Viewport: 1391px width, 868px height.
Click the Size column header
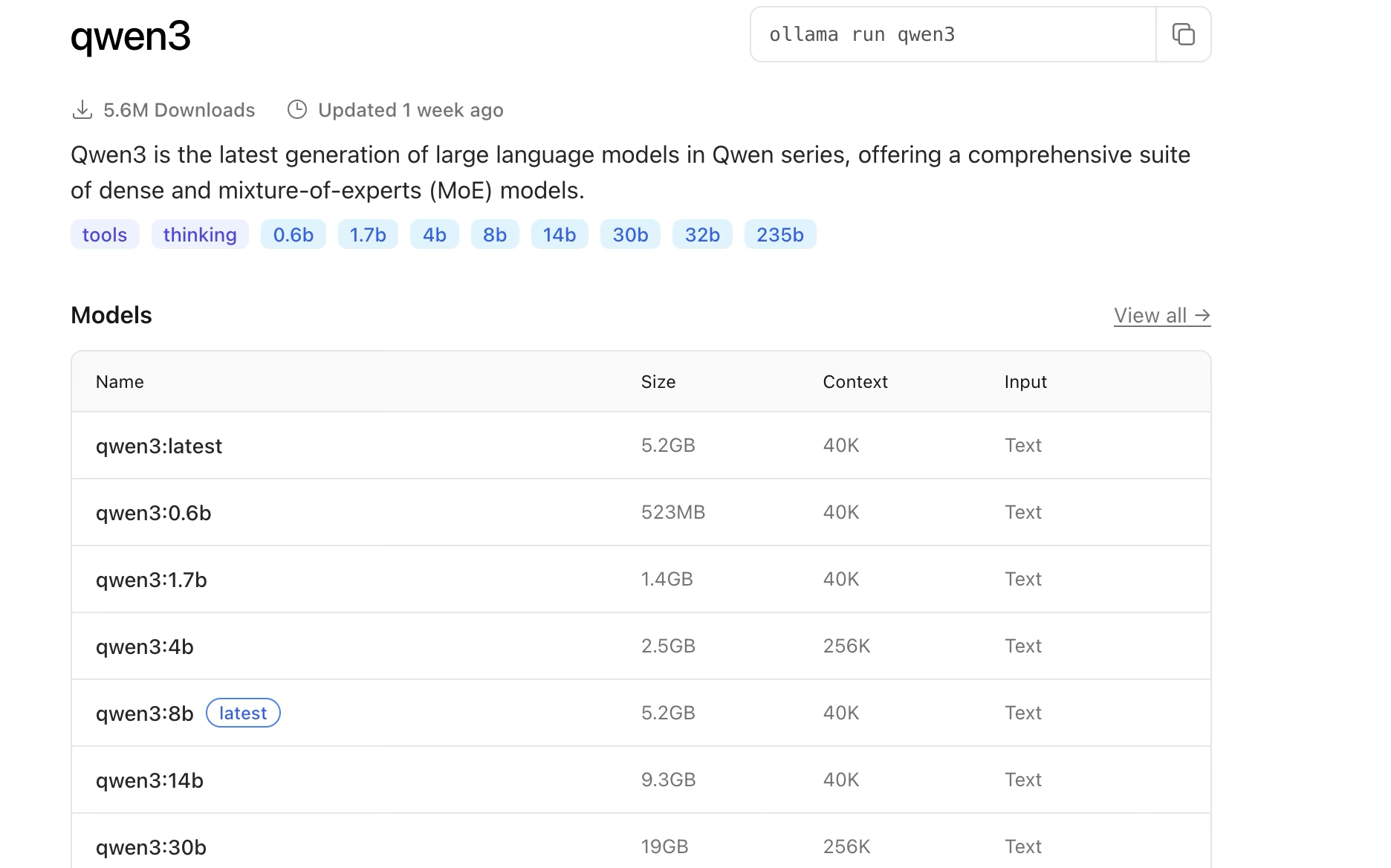point(658,382)
